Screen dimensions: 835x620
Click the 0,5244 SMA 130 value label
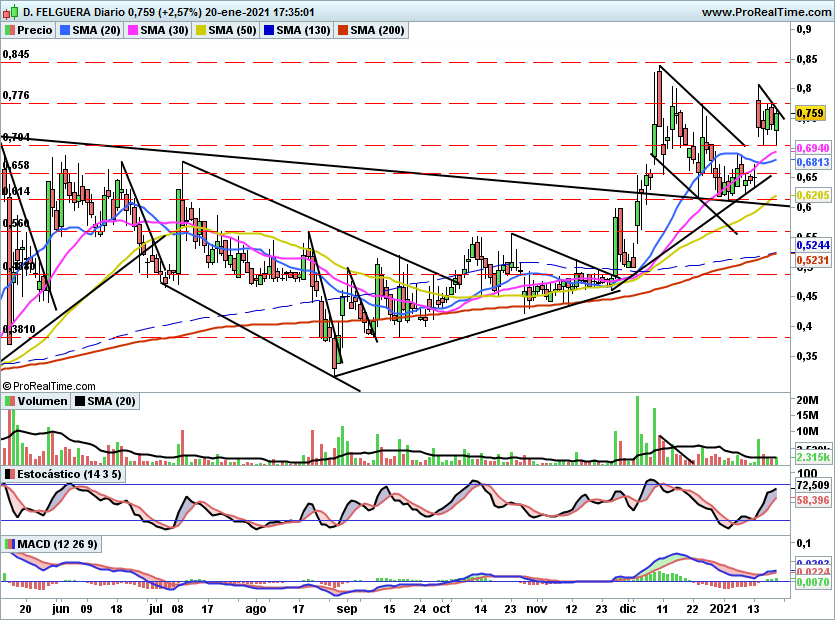pyautogui.click(x=813, y=245)
